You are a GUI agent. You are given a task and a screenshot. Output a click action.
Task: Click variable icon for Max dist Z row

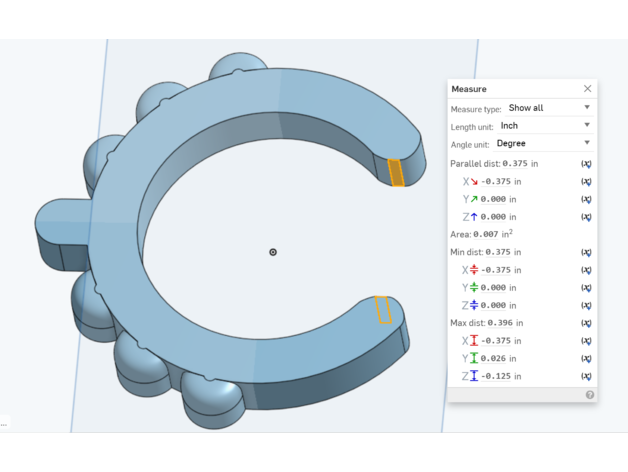(x=586, y=376)
